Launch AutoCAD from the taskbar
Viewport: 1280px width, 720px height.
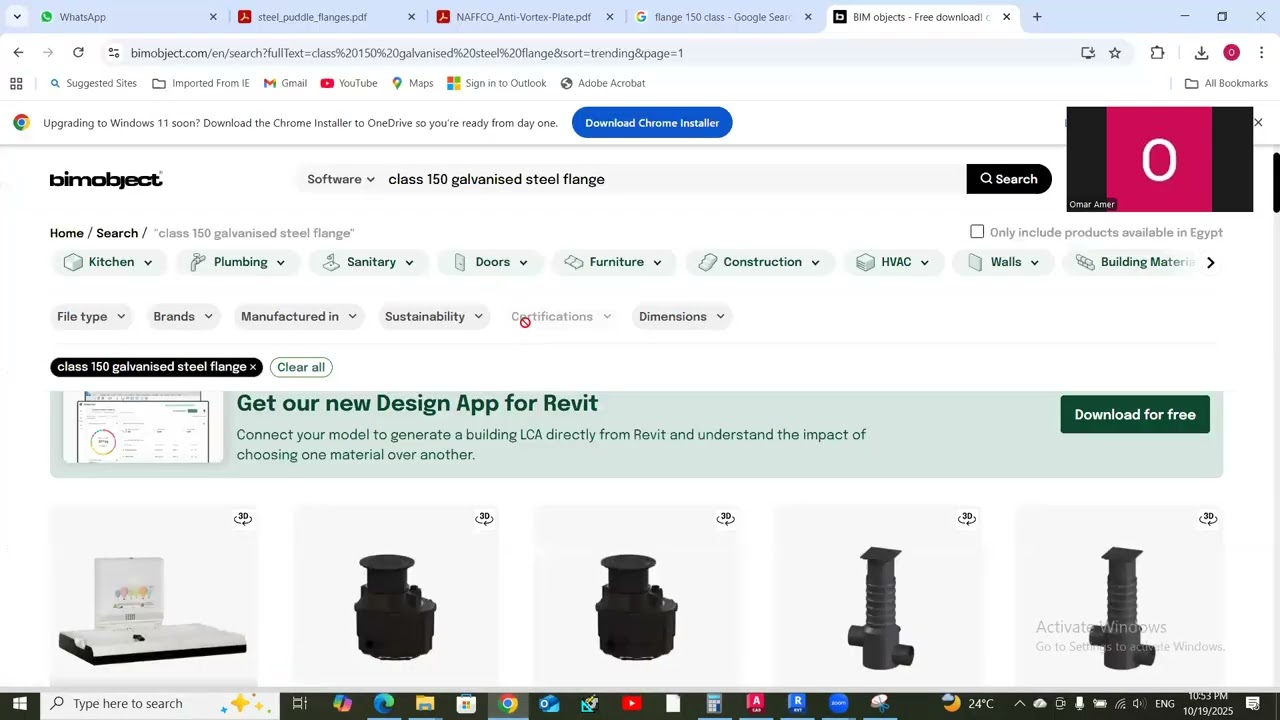pos(755,704)
